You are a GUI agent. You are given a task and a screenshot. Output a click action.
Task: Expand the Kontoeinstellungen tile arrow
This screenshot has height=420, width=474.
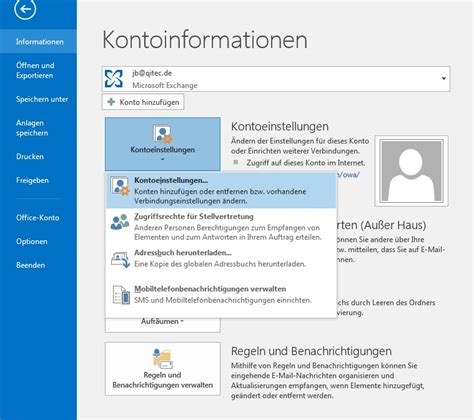click(x=163, y=159)
